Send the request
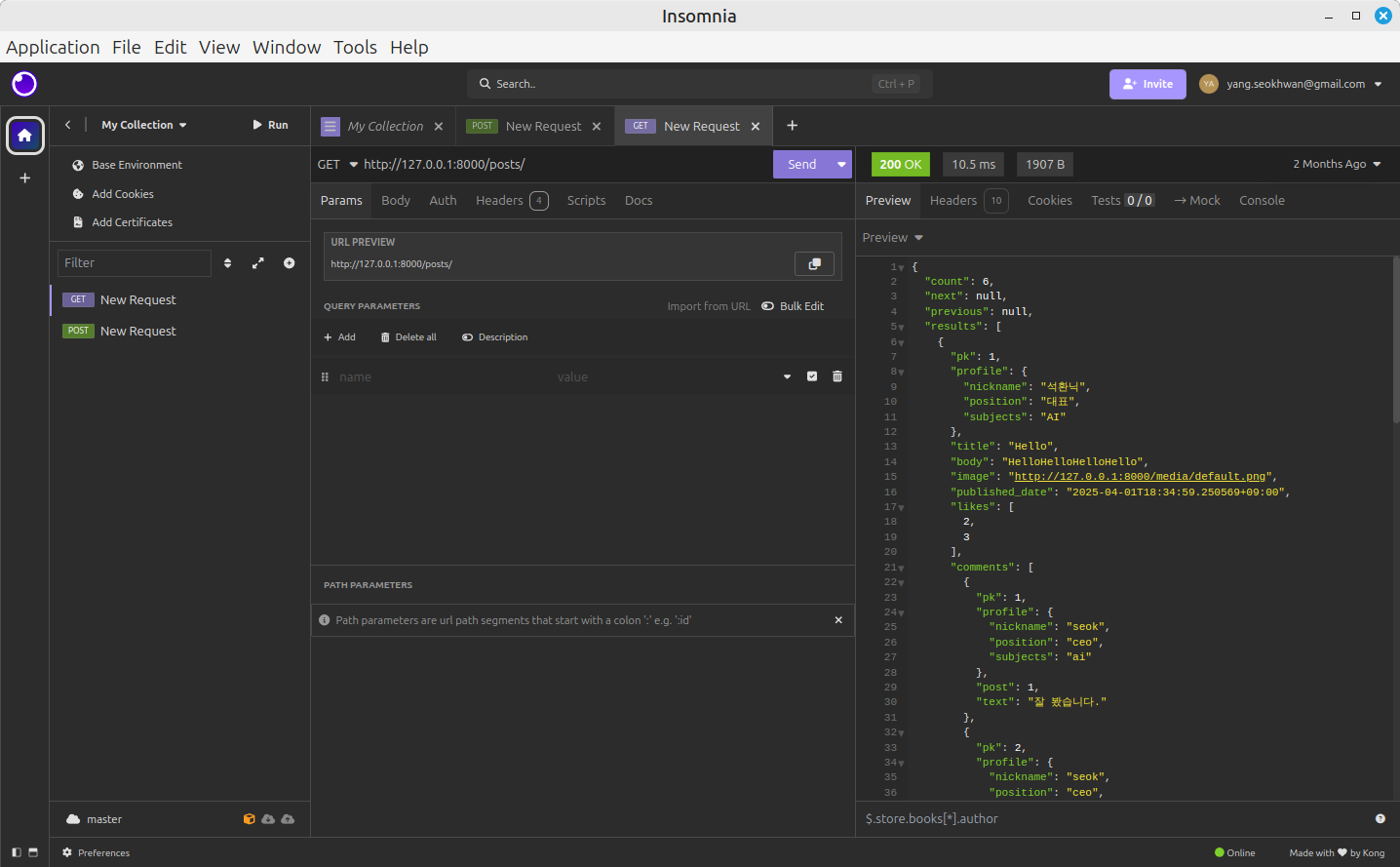Screen dimensions: 1400x867 point(802,164)
